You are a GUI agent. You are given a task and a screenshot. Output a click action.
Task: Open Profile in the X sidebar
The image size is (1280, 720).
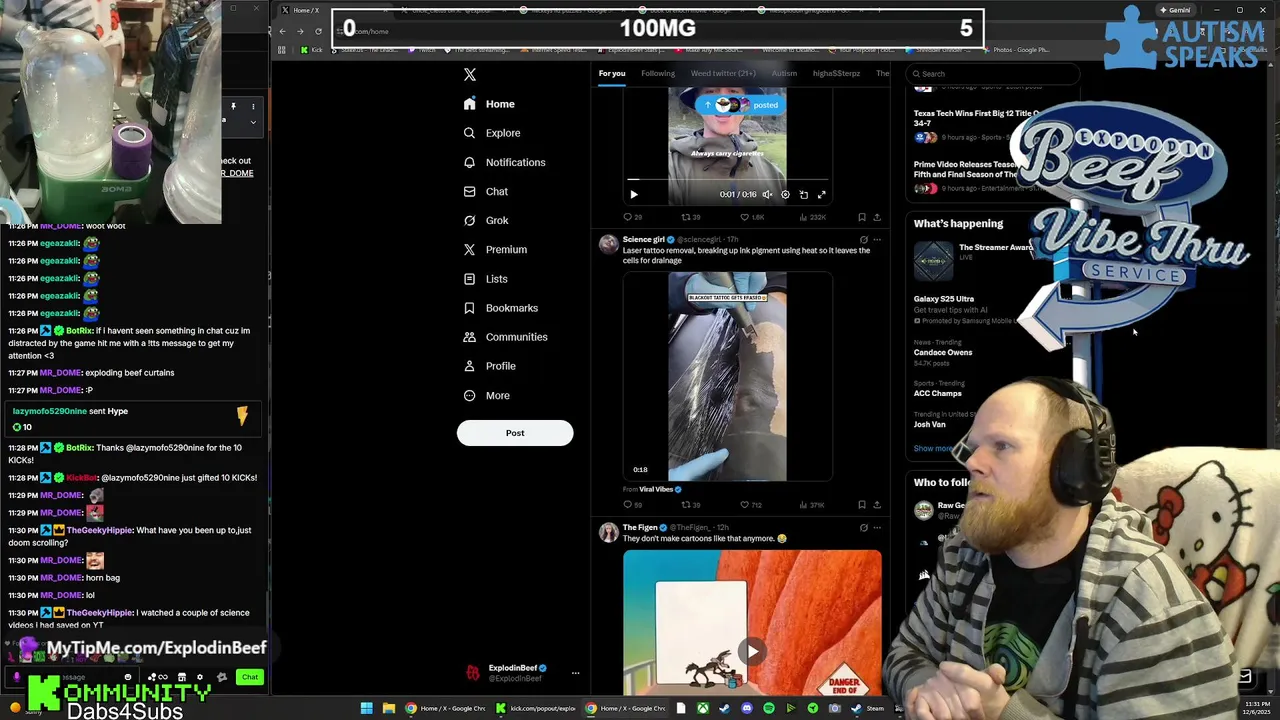[490, 366]
